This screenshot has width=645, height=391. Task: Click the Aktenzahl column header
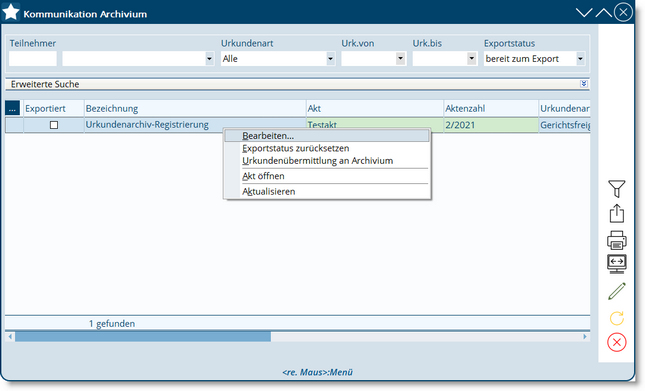[x=491, y=109]
